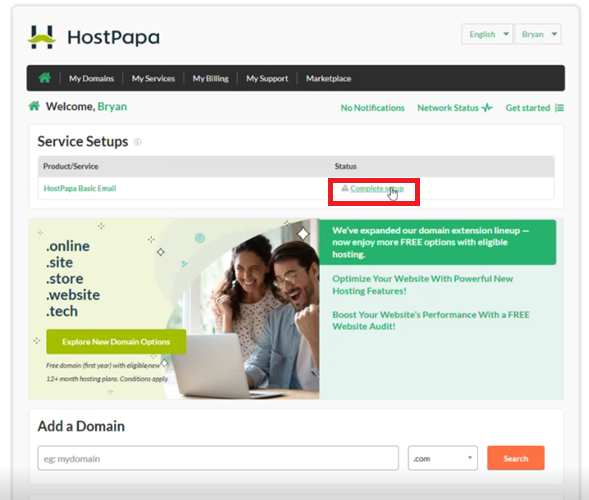Screen dimensions: 589x500
Task: Expand the Bryan account dropdown
Action: coord(538,34)
